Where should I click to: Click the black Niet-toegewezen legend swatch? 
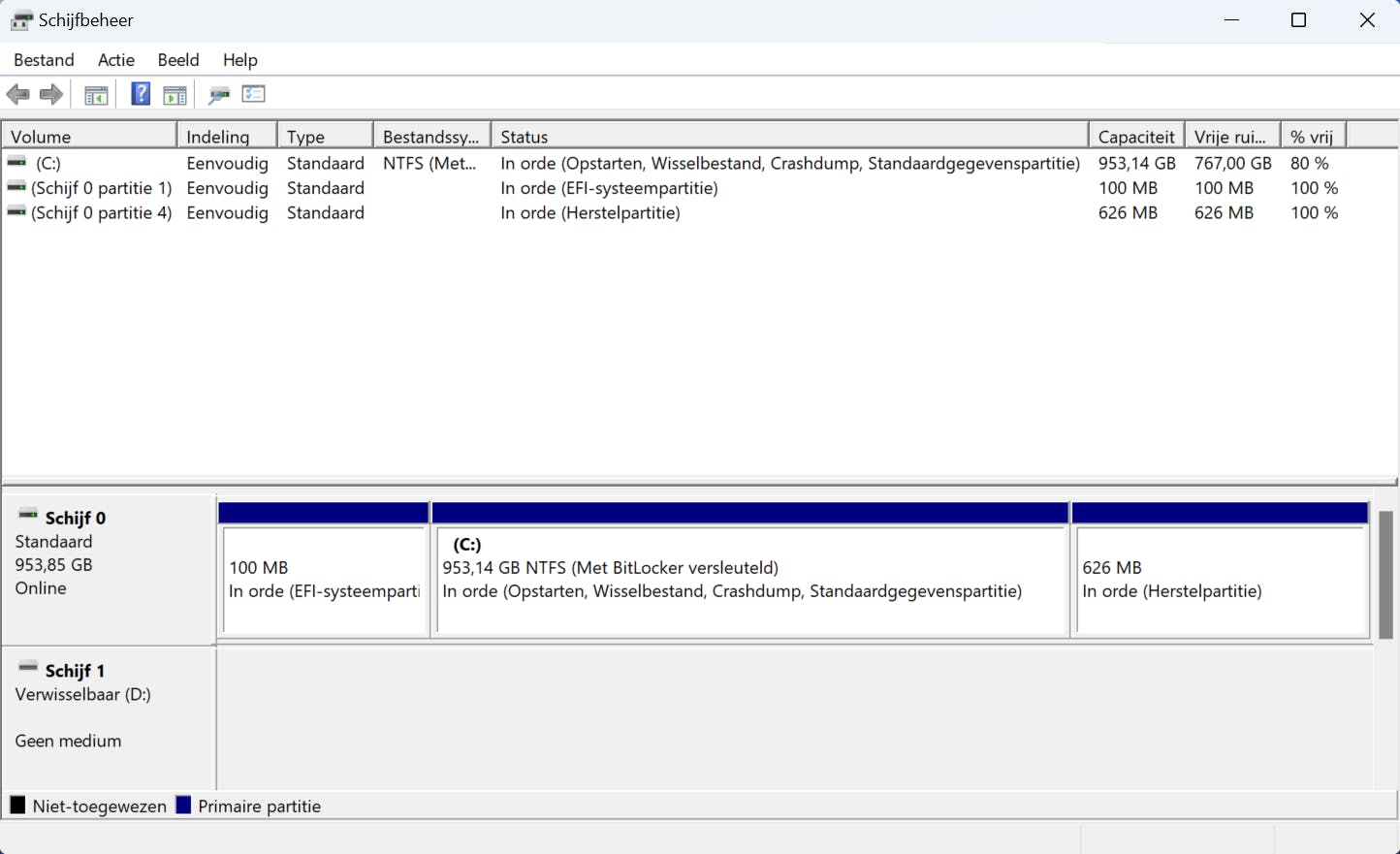[17, 805]
